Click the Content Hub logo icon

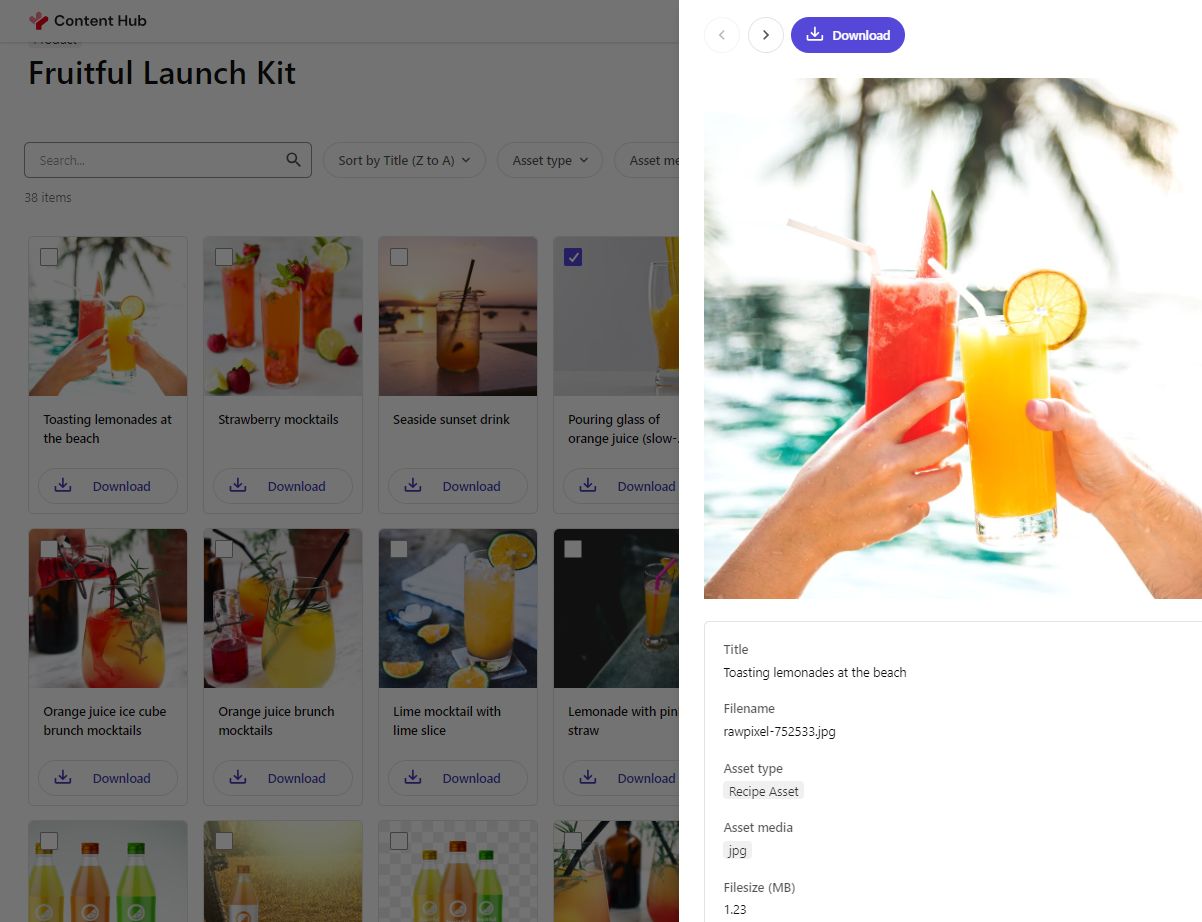click(38, 20)
